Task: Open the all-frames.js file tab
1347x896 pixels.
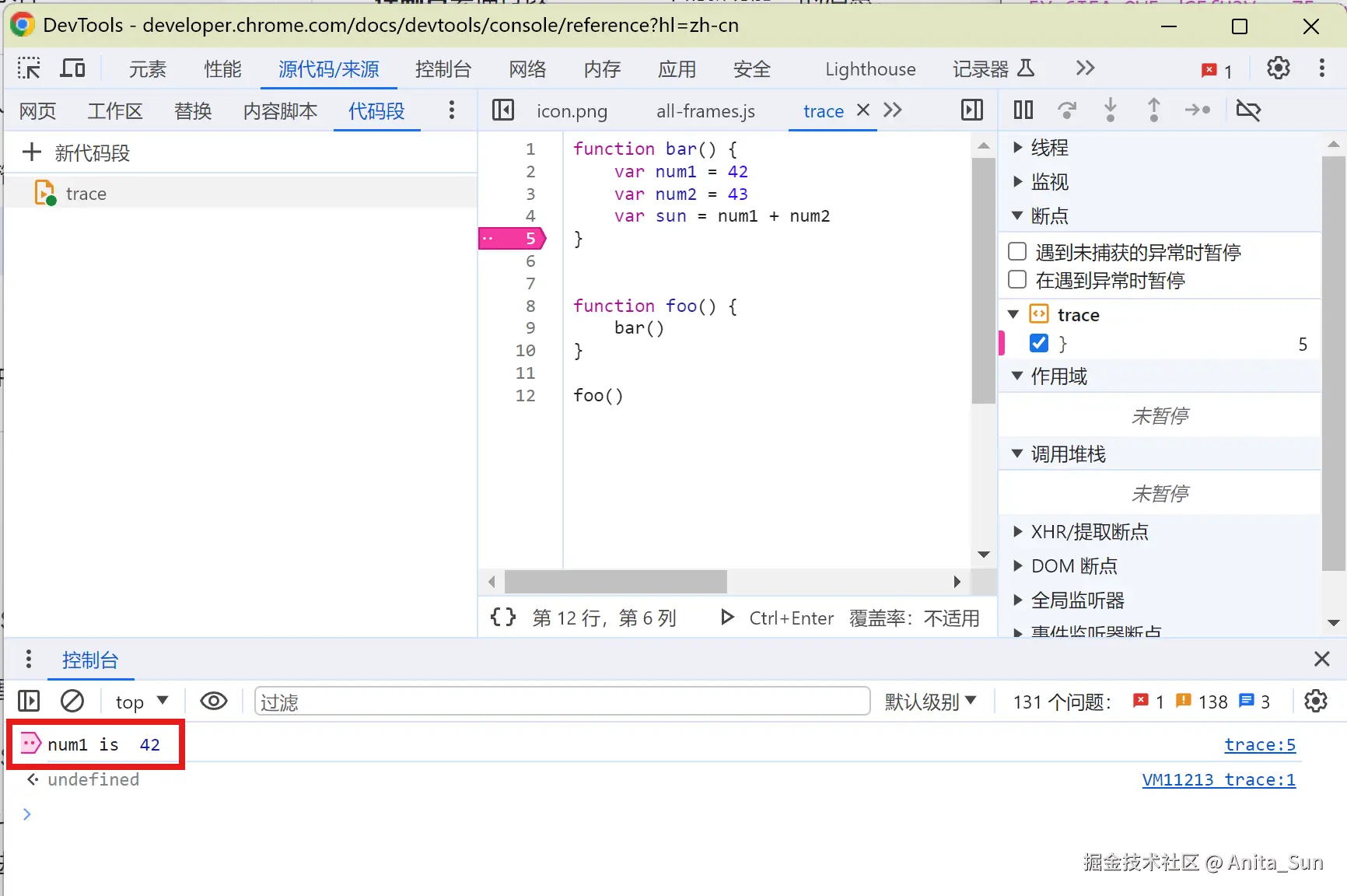Action: coord(705,111)
